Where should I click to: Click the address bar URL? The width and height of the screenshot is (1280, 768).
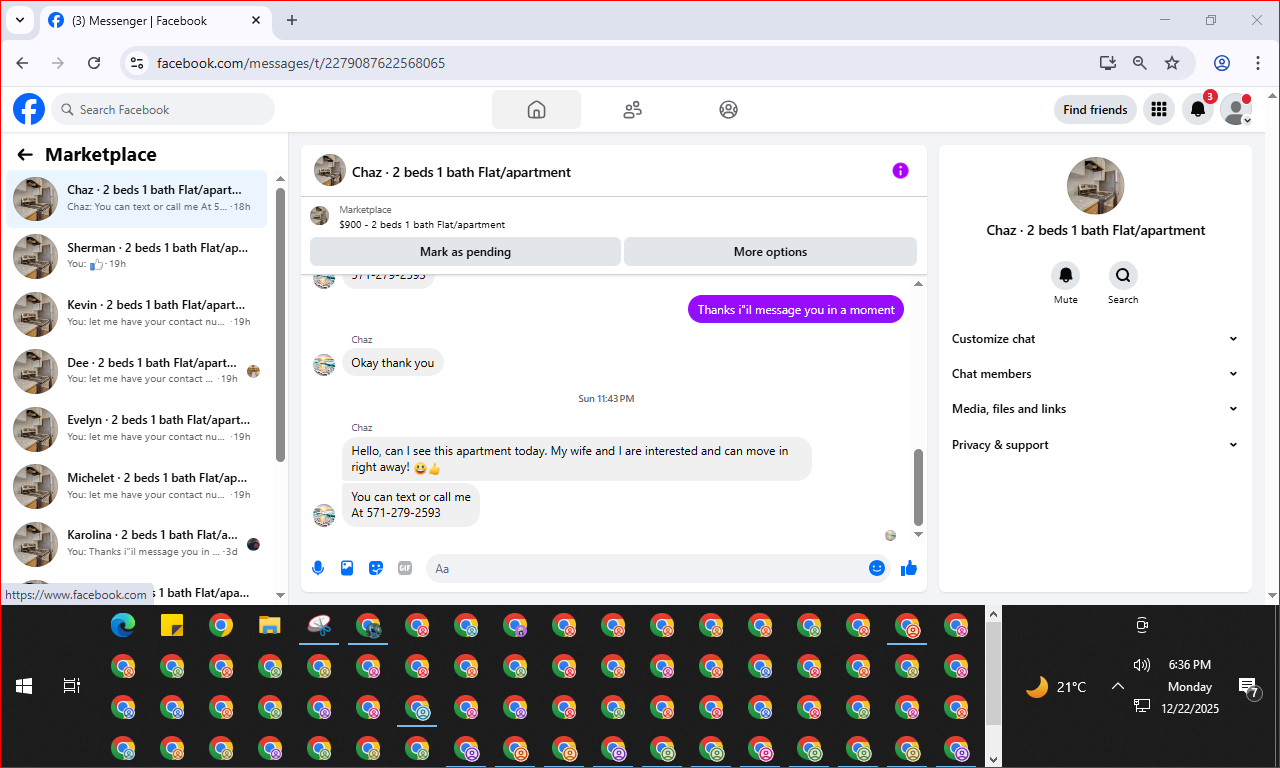(301, 63)
